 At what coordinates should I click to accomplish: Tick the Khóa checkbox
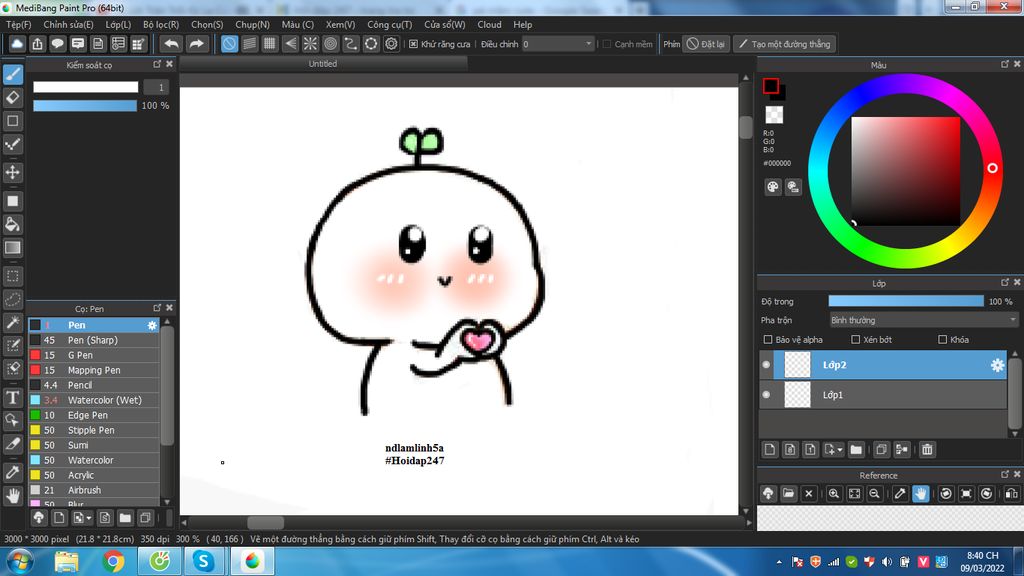[942, 340]
